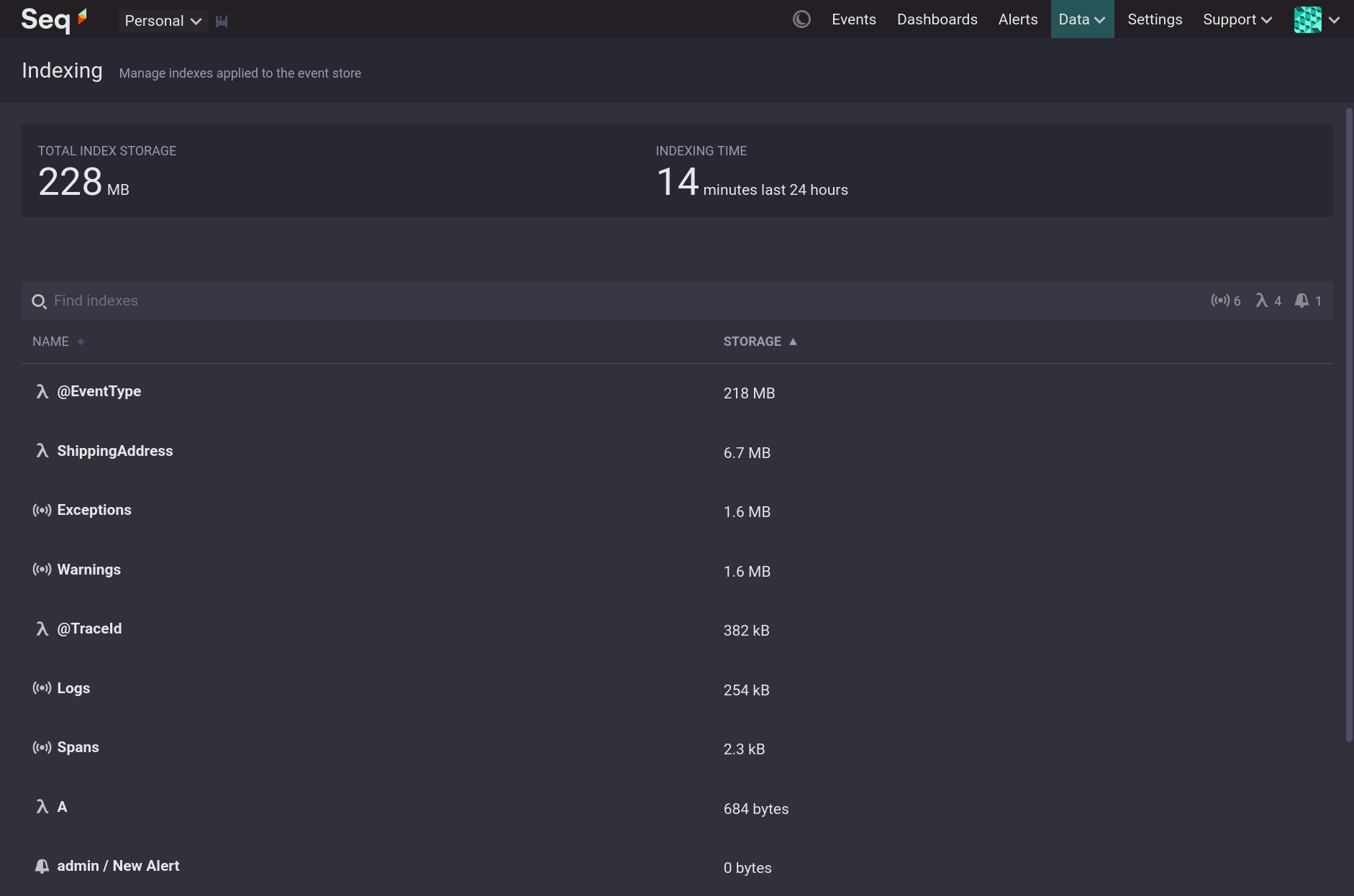The height and width of the screenshot is (896, 1354).
Task: Click the Seq logo icon
Action: coord(54,19)
